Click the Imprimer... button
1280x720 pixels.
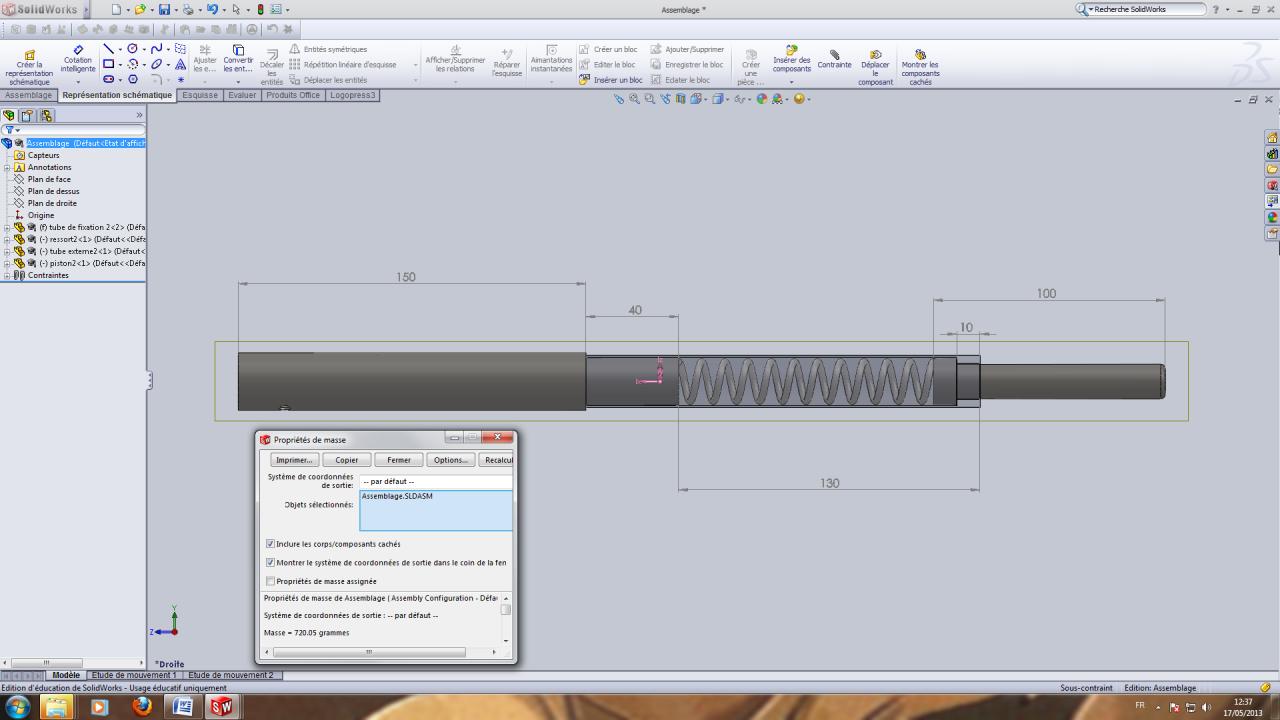tap(295, 460)
